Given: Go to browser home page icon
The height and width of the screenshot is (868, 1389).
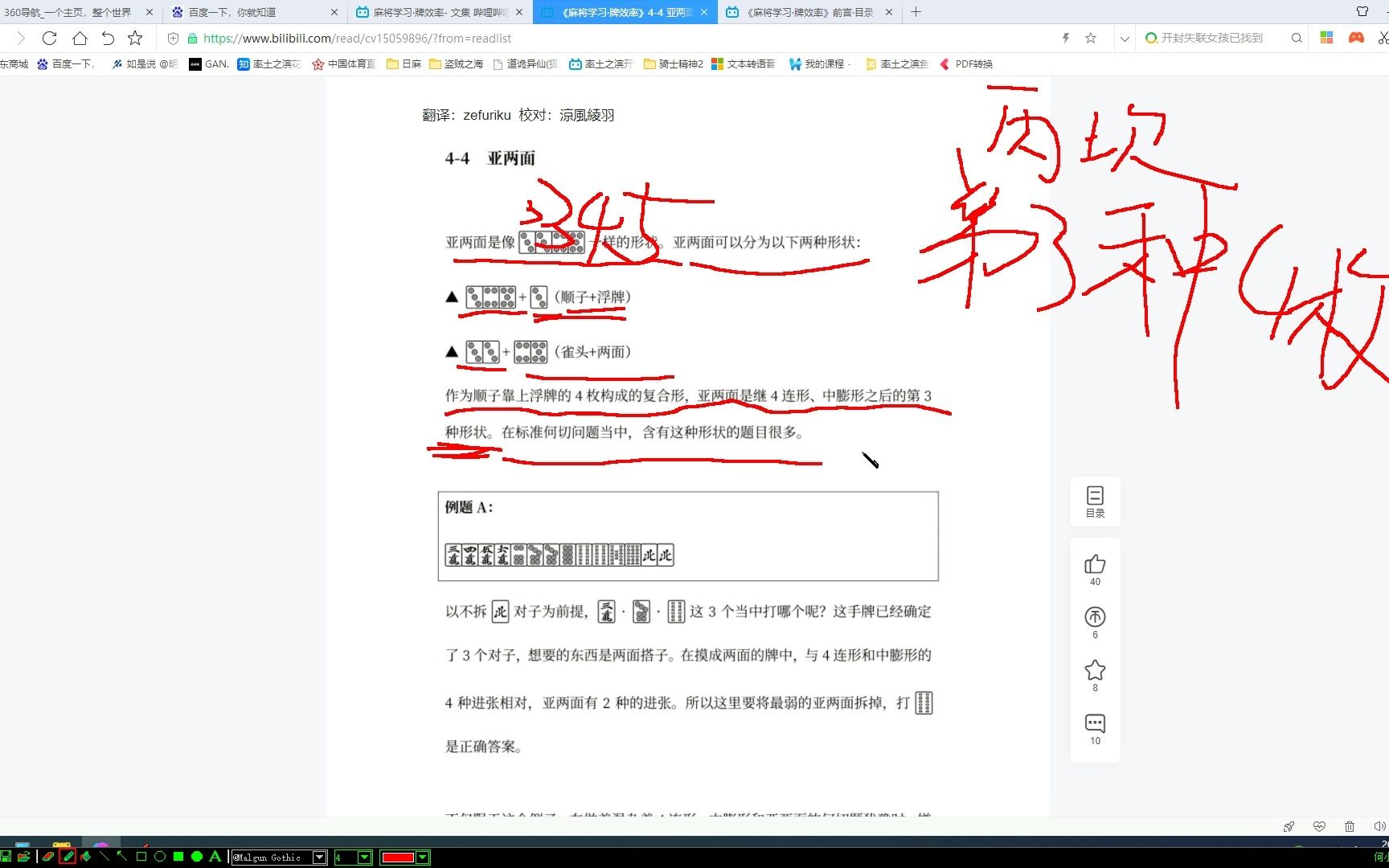Looking at the screenshot, I should coord(80,38).
